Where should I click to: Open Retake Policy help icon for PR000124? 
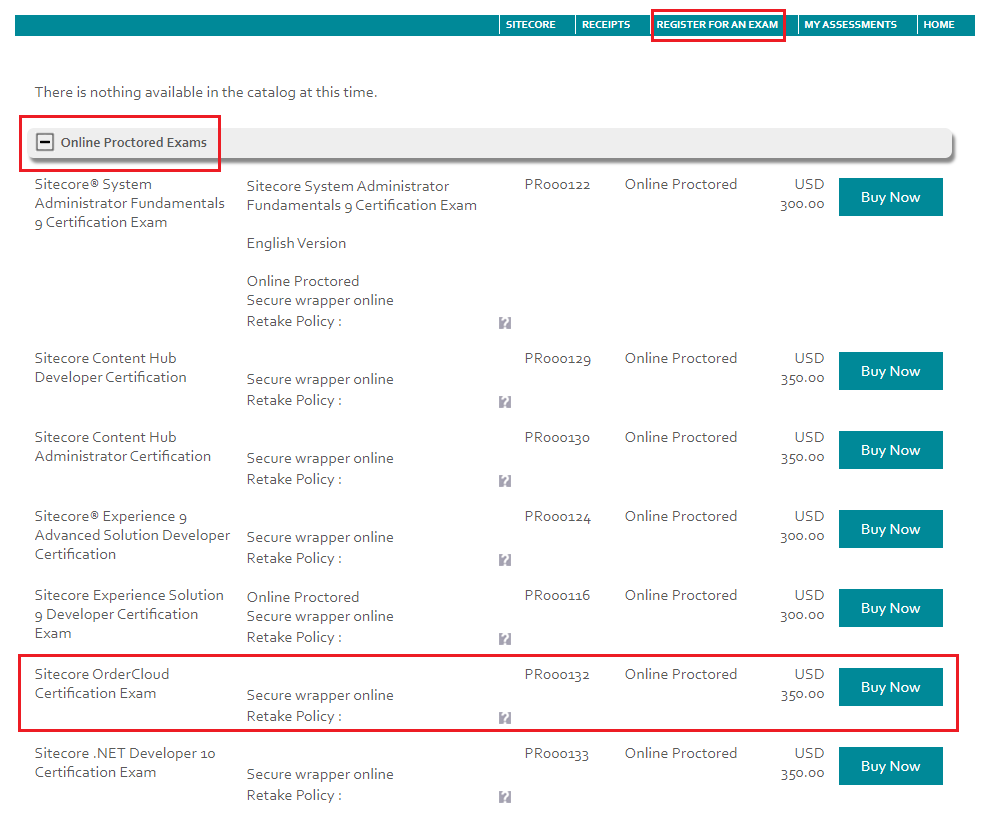[505, 559]
